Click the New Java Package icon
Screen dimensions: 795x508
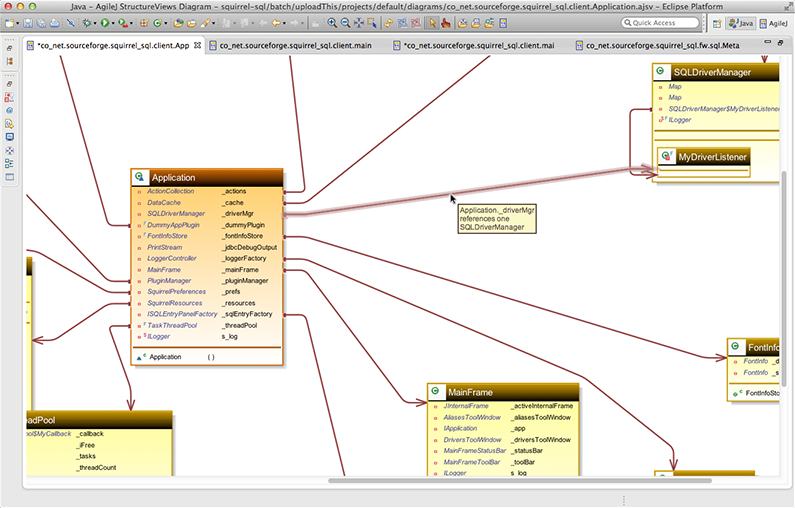[x=144, y=23]
